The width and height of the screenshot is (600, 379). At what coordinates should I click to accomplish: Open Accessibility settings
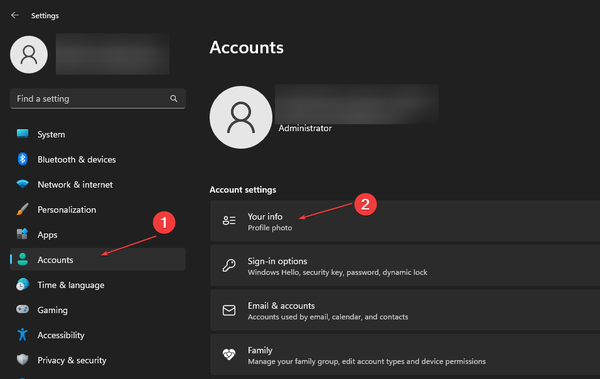[x=98, y=335]
